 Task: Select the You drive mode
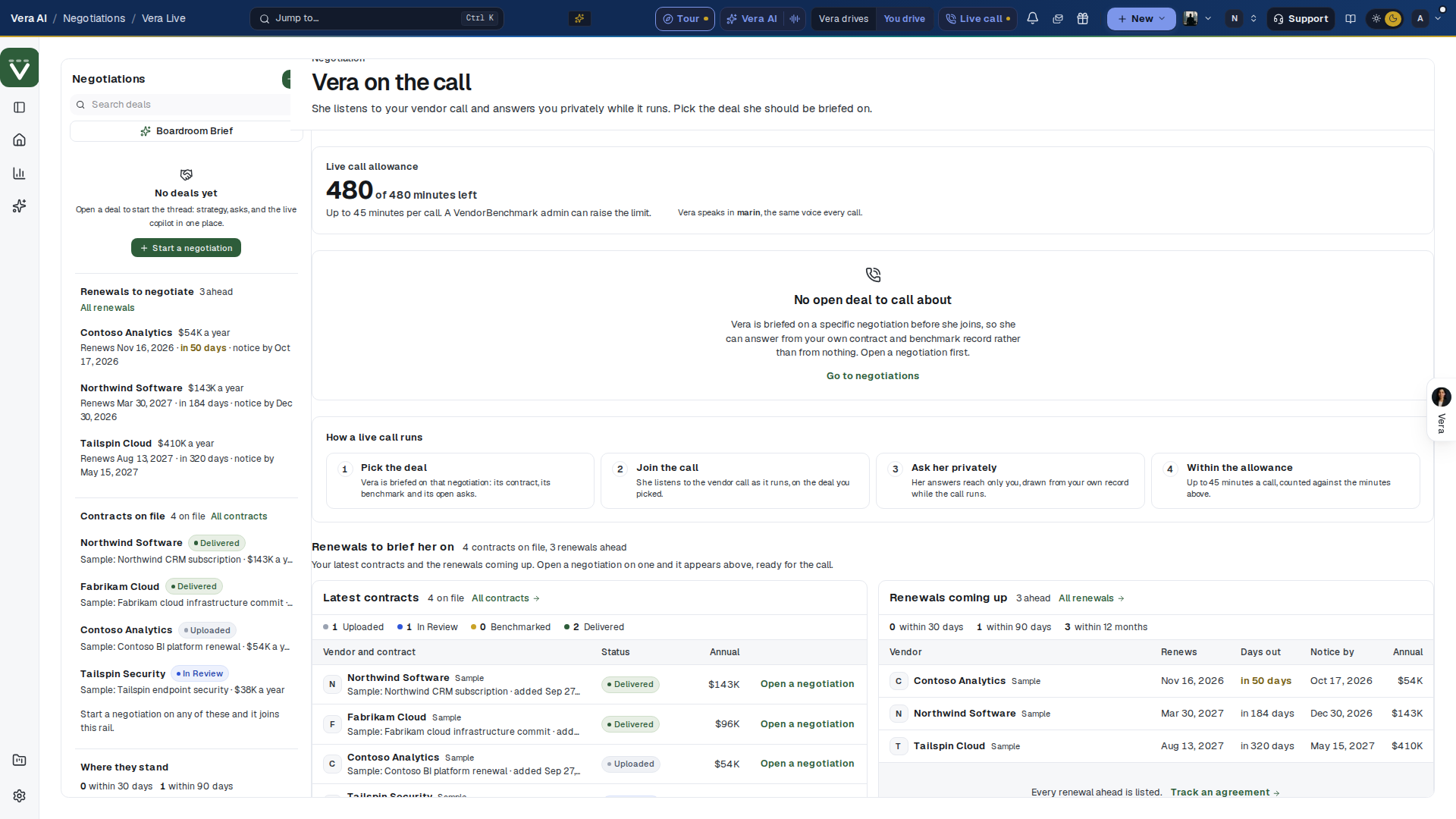[x=904, y=18]
